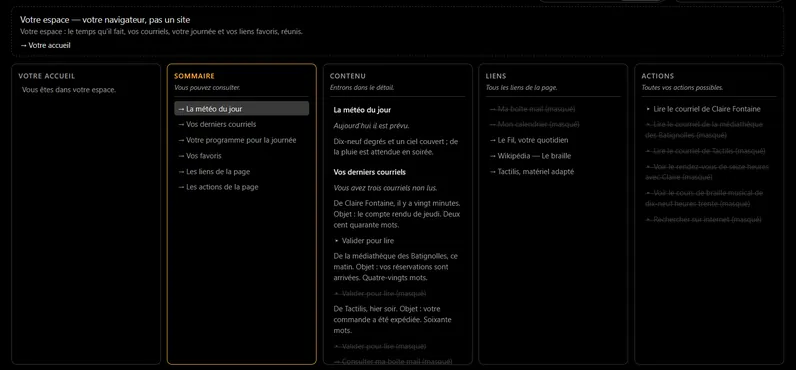Select the 'SOMMAIRE' panel heading

tap(194, 76)
